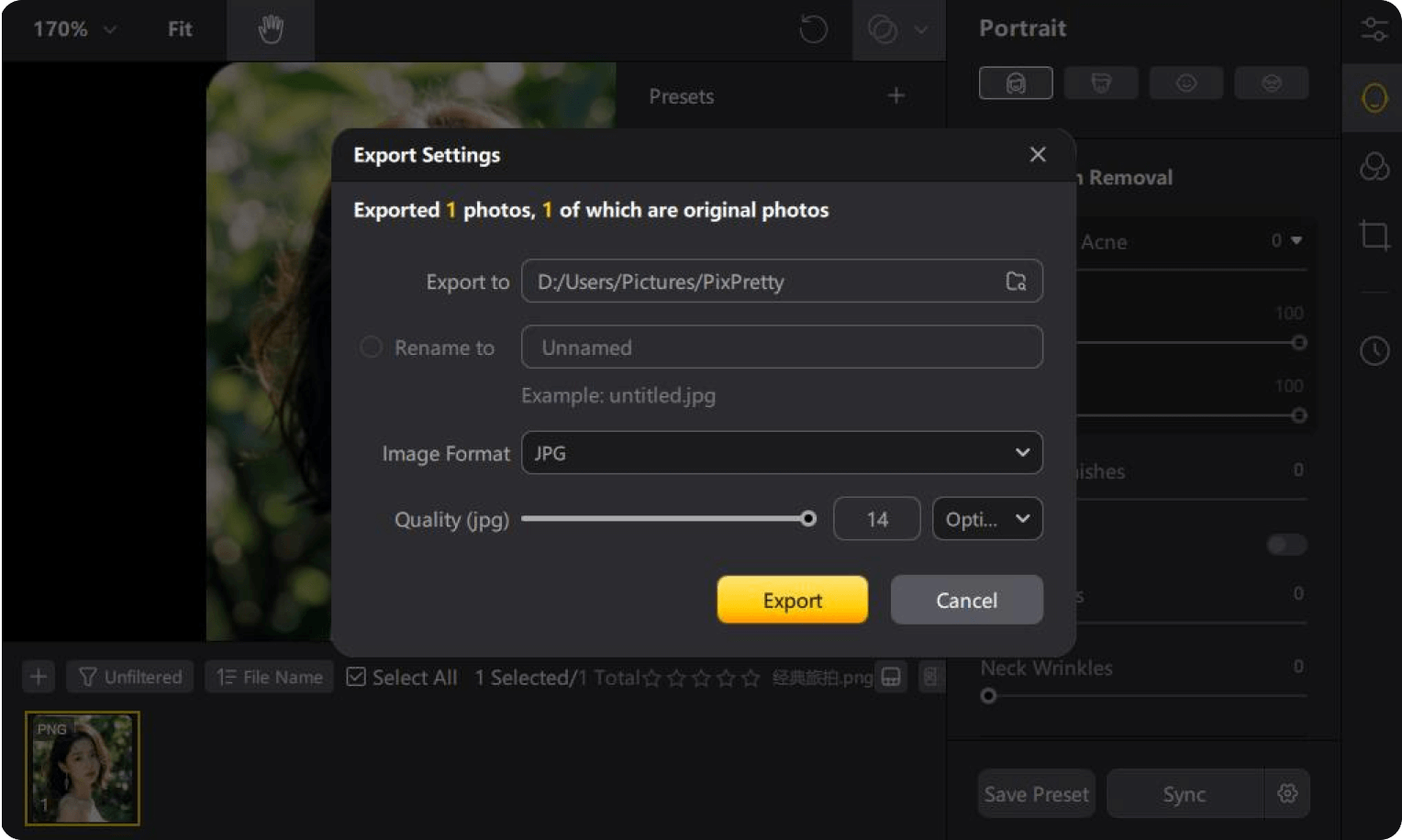Enable the Rename to radio button
Image resolution: width=1402 pixels, height=840 pixels.
[x=371, y=347]
